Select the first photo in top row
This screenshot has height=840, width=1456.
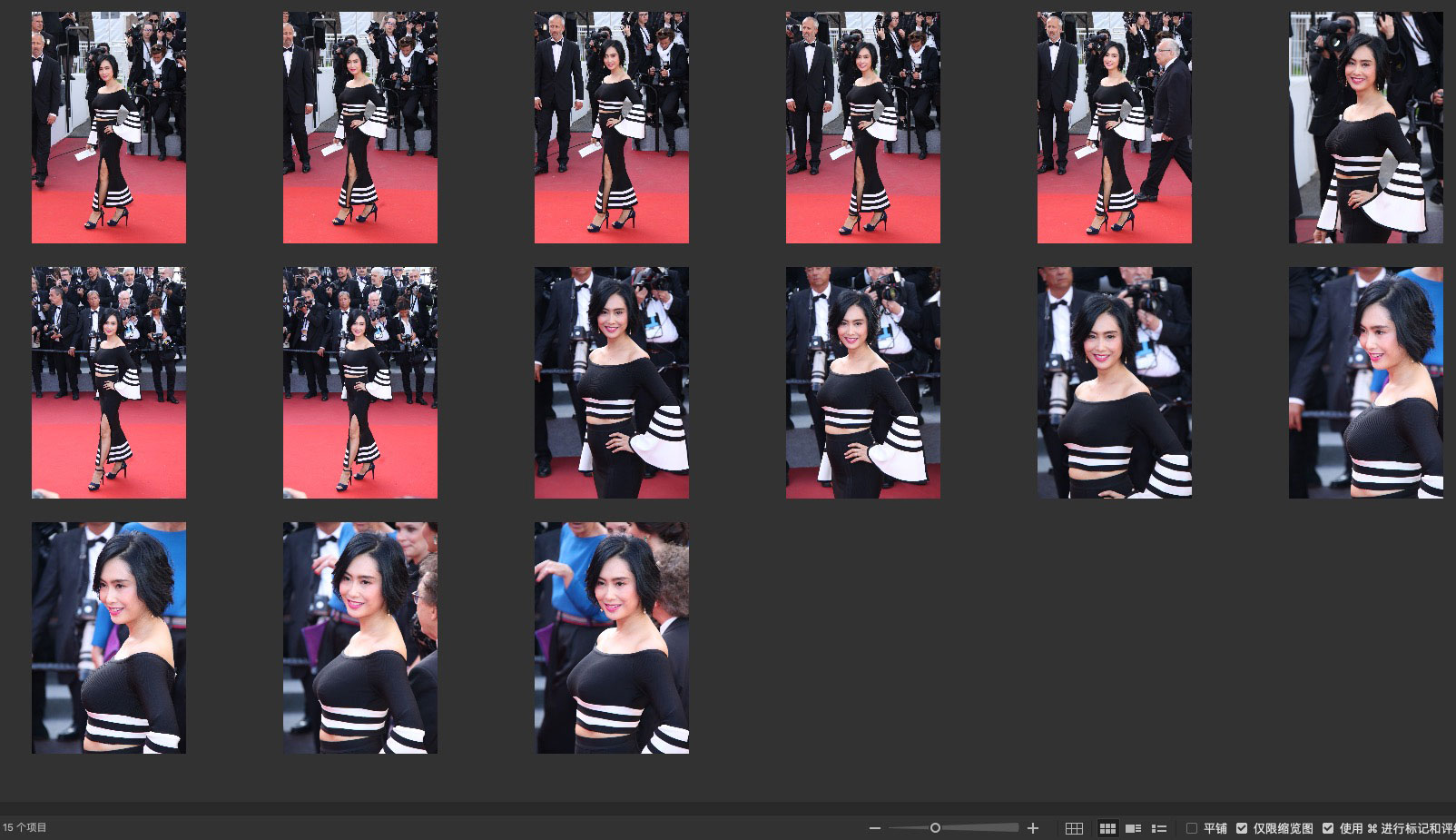[109, 127]
